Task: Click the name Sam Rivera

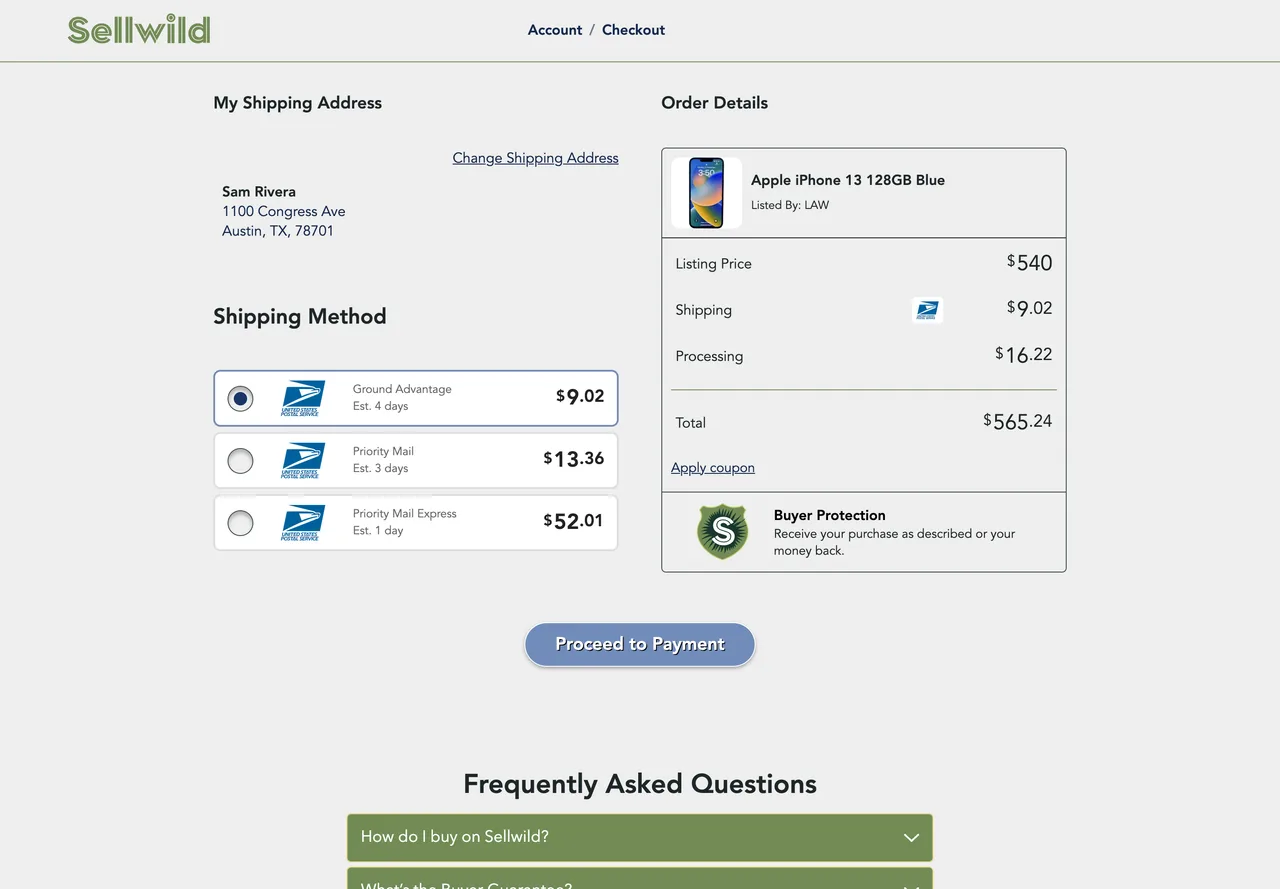Action: (x=259, y=192)
